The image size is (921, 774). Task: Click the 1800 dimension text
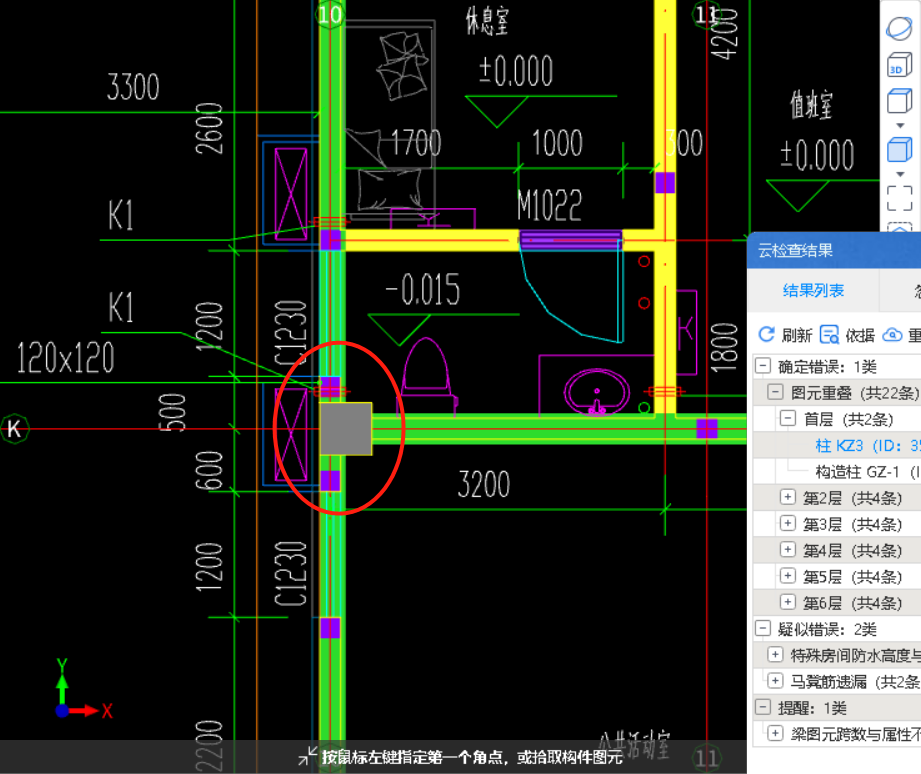tap(724, 348)
